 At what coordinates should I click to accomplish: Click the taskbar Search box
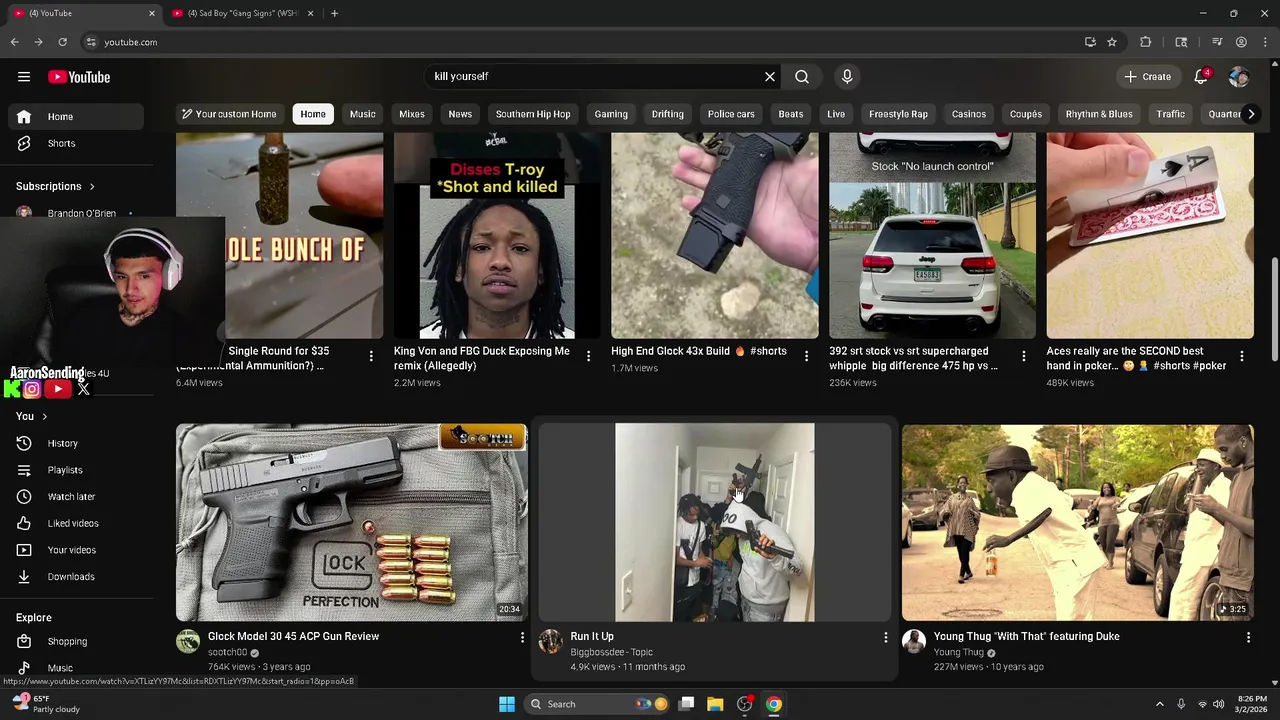coord(596,704)
